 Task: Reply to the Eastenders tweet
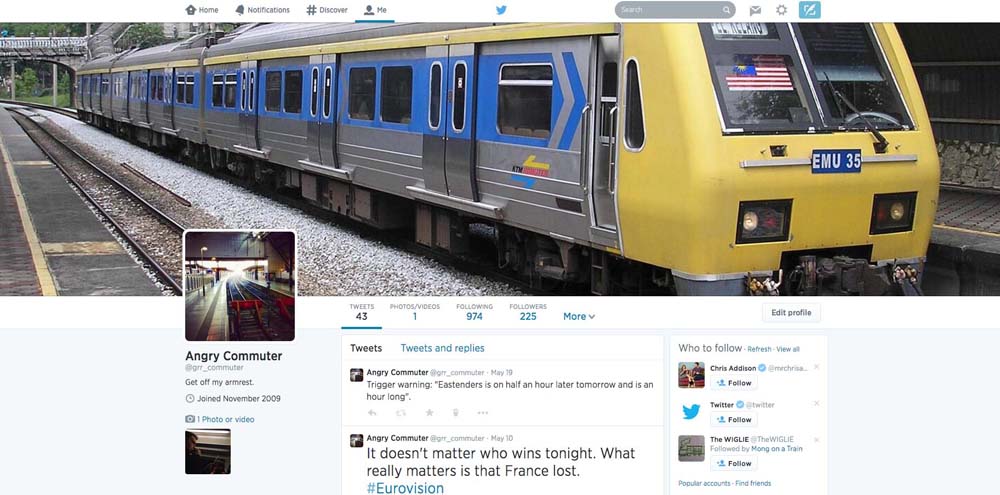[x=372, y=413]
